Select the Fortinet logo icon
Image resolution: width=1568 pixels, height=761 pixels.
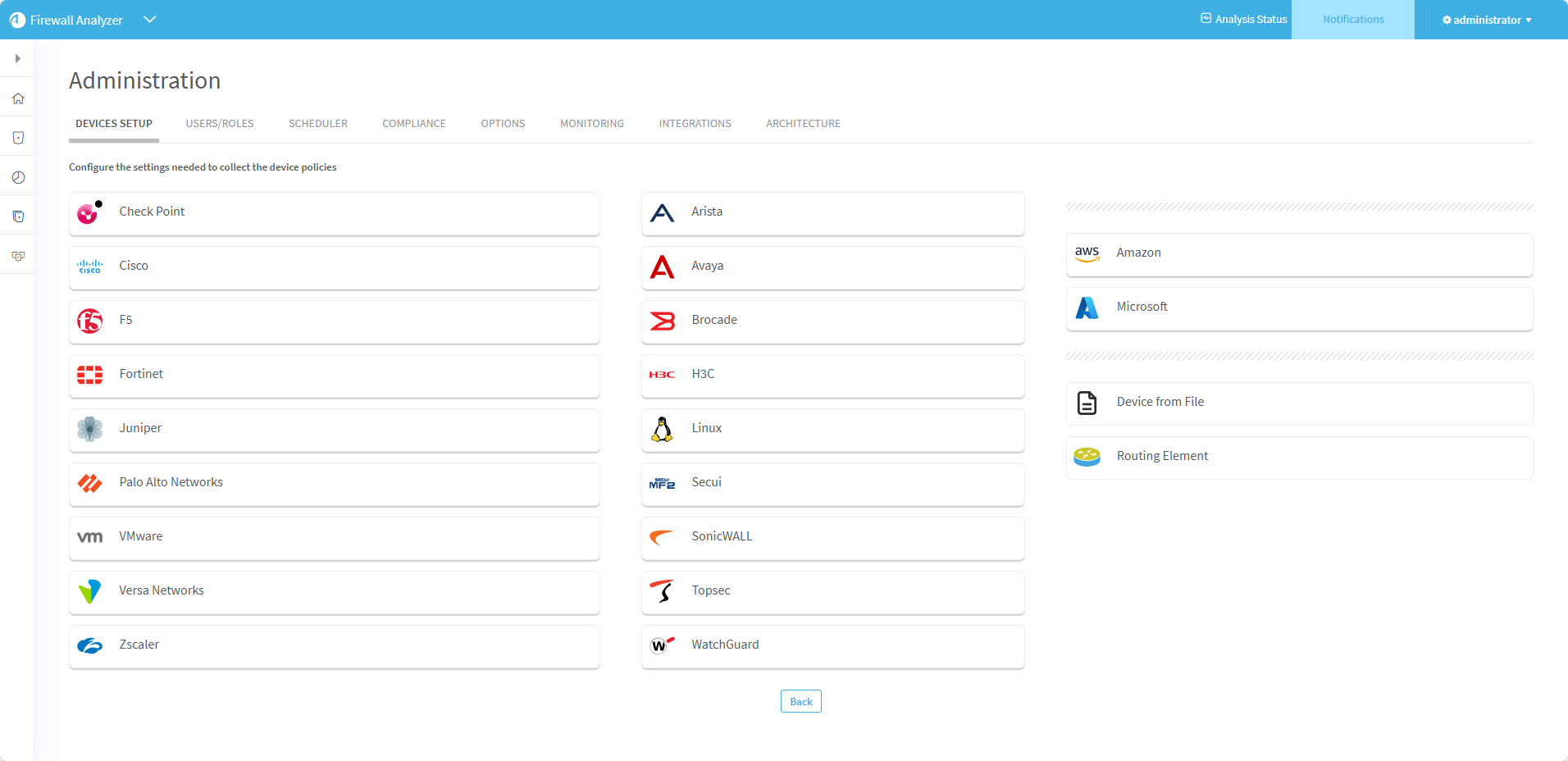(x=89, y=375)
